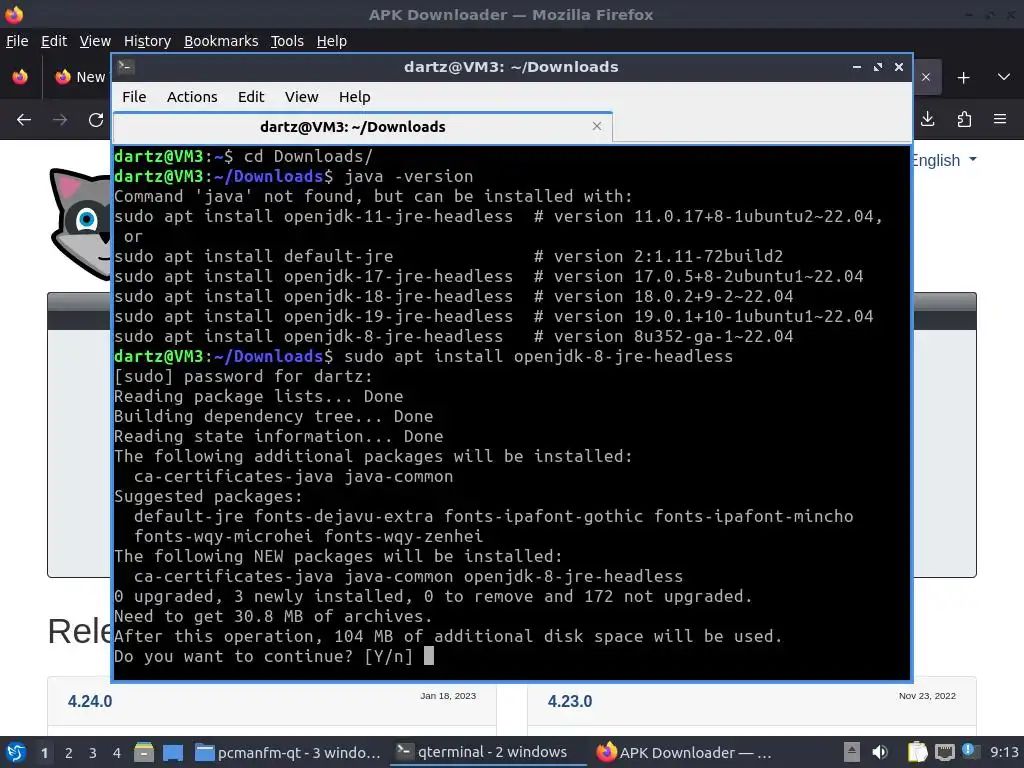Click the 'Do you want to continue? [Y/n]' prompt line

coord(264,656)
